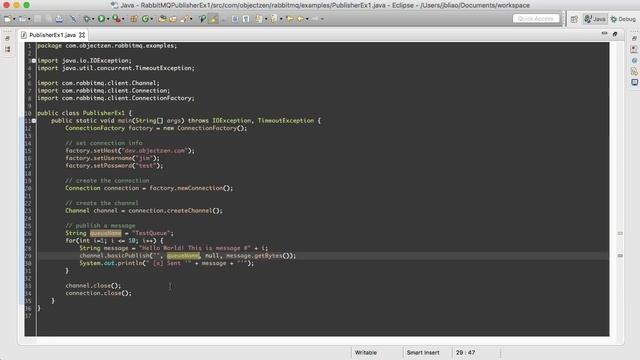Click 'Writable' in the status bar

pos(366,353)
